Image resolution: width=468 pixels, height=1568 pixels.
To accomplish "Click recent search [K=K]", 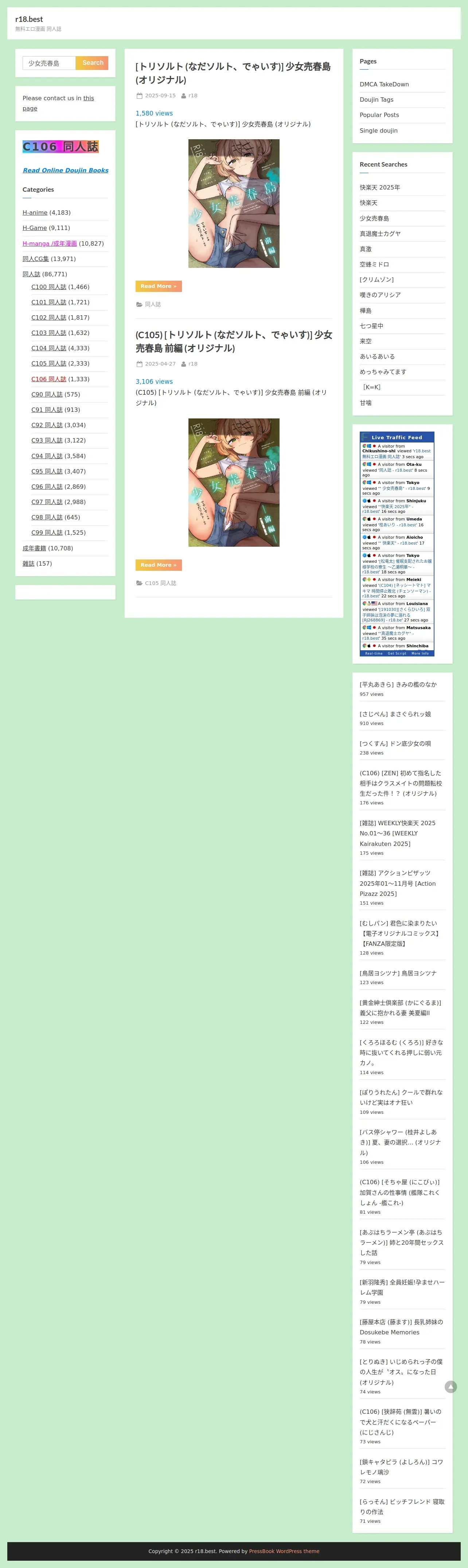I will pyautogui.click(x=371, y=387).
